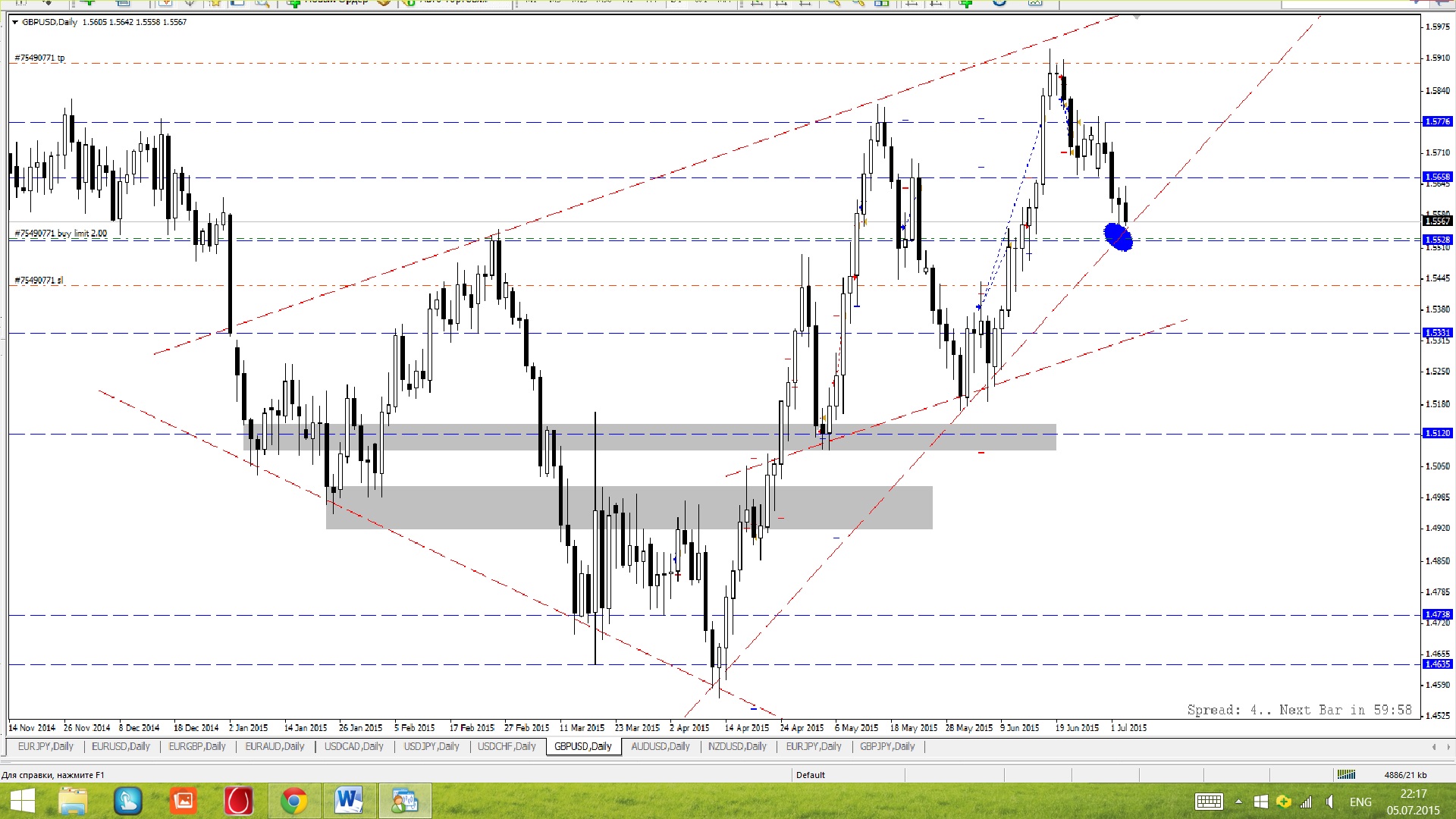Click the current price 1.5567 tag

(1438, 221)
